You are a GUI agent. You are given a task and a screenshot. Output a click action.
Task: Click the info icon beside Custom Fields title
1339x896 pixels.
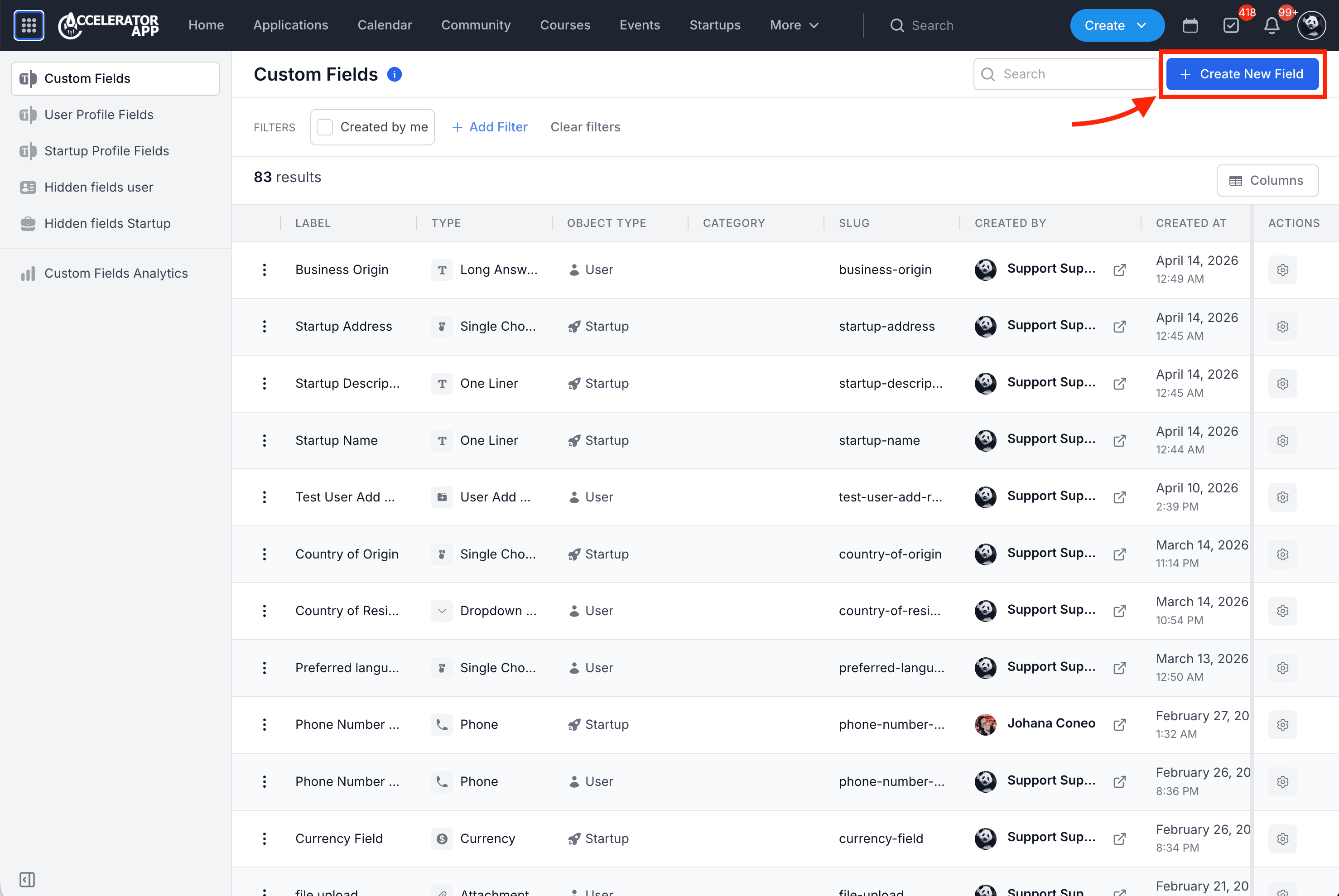[x=394, y=74]
